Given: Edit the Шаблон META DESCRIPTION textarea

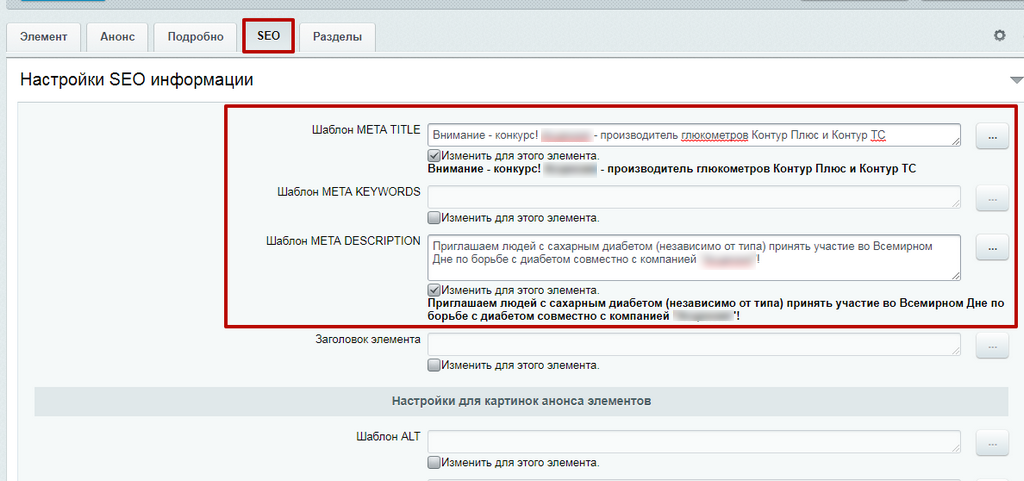Looking at the screenshot, I should (694, 258).
